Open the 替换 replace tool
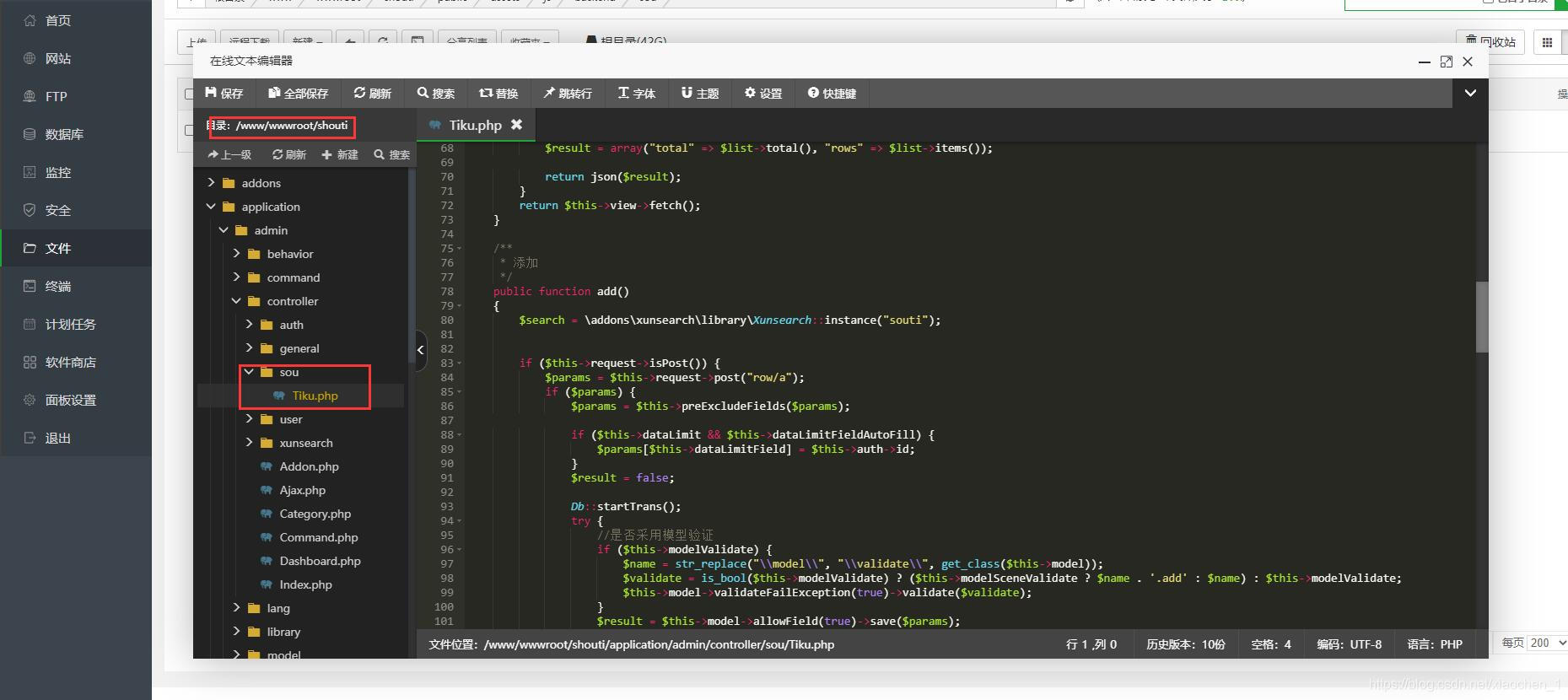The height and width of the screenshot is (700, 1568). [498, 93]
